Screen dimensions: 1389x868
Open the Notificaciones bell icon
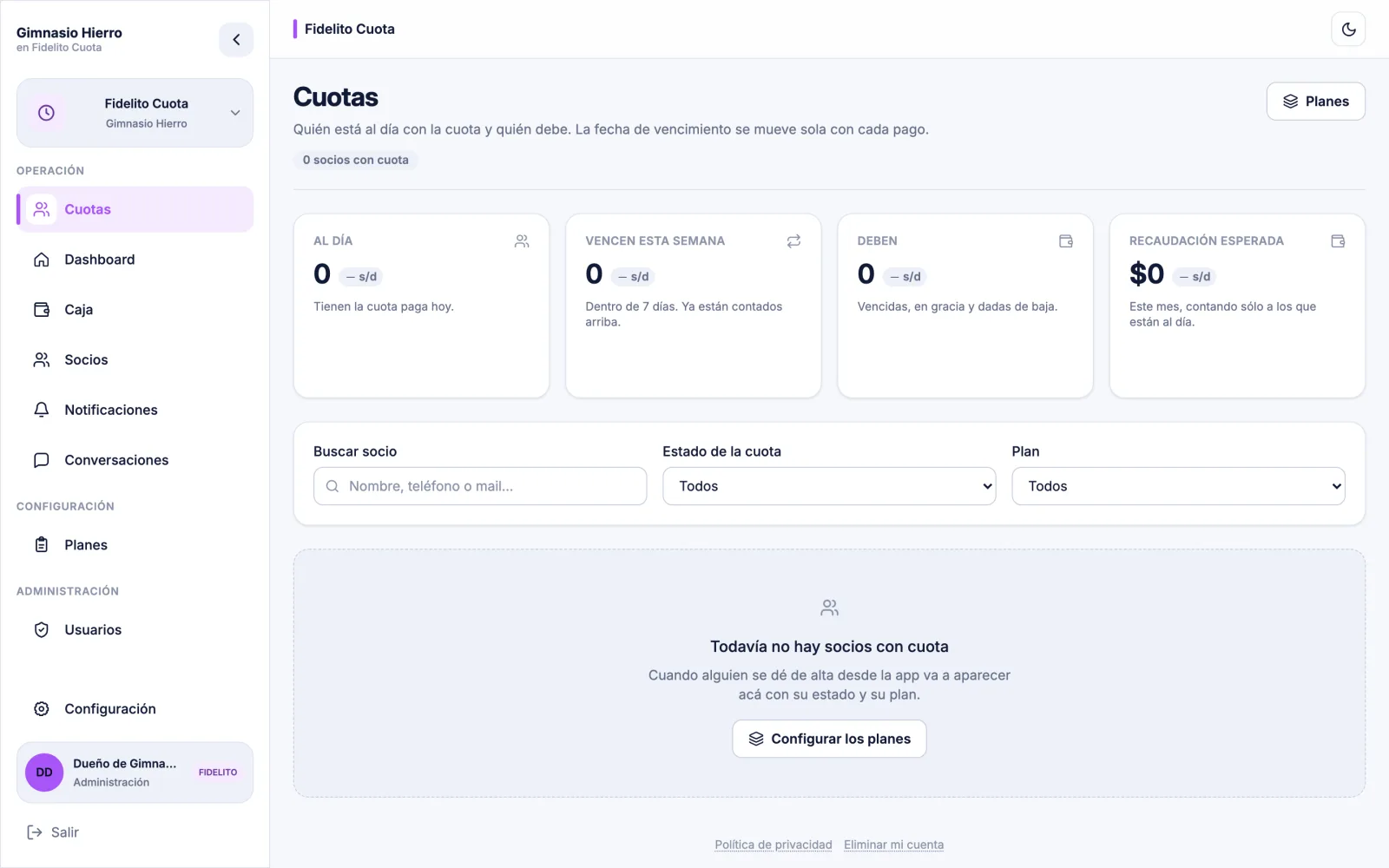(42, 410)
